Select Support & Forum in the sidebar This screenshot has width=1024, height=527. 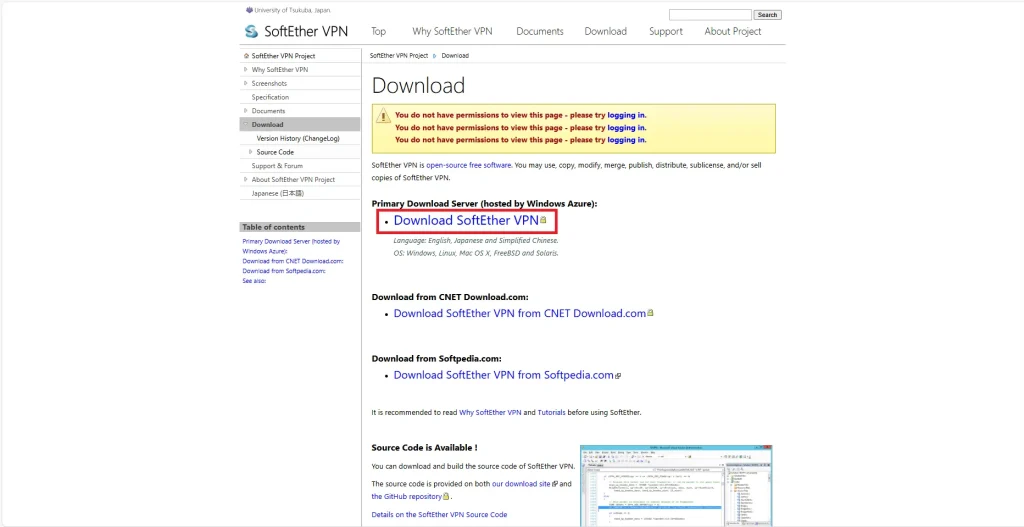click(x=277, y=166)
